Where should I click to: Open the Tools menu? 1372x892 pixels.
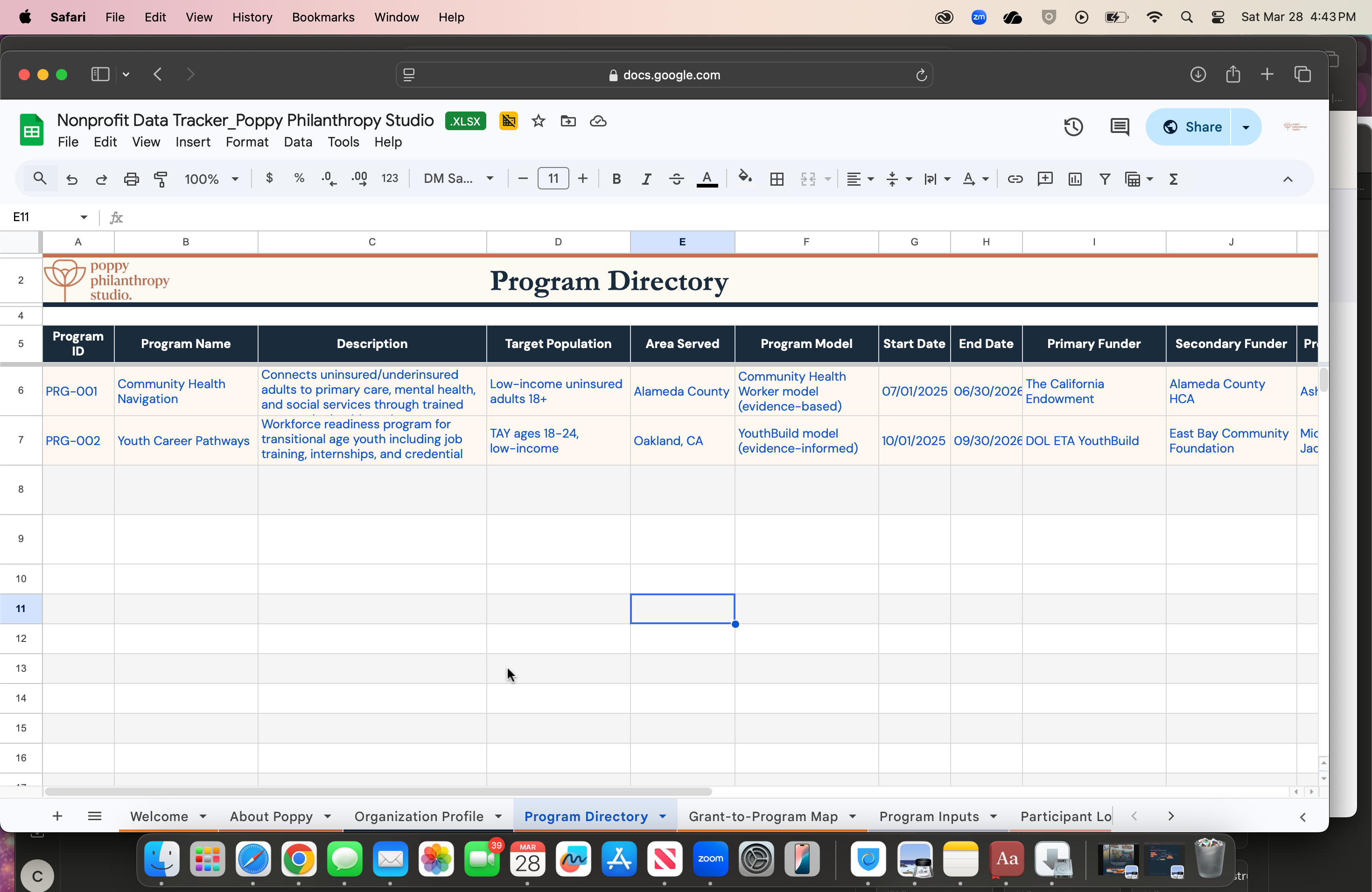coord(343,142)
